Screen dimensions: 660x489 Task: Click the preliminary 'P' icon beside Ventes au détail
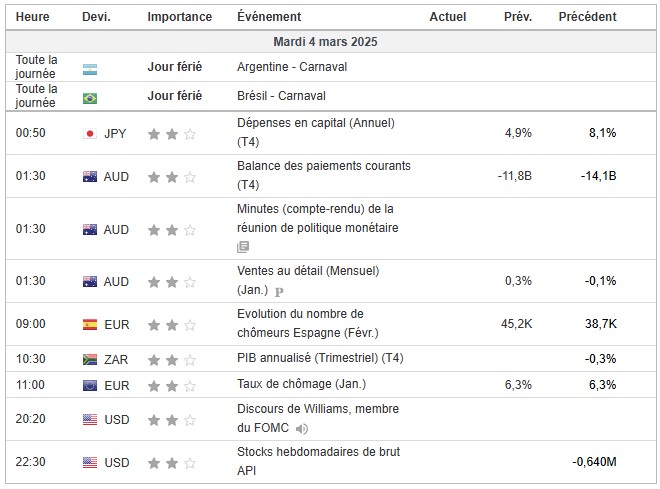[279, 291]
